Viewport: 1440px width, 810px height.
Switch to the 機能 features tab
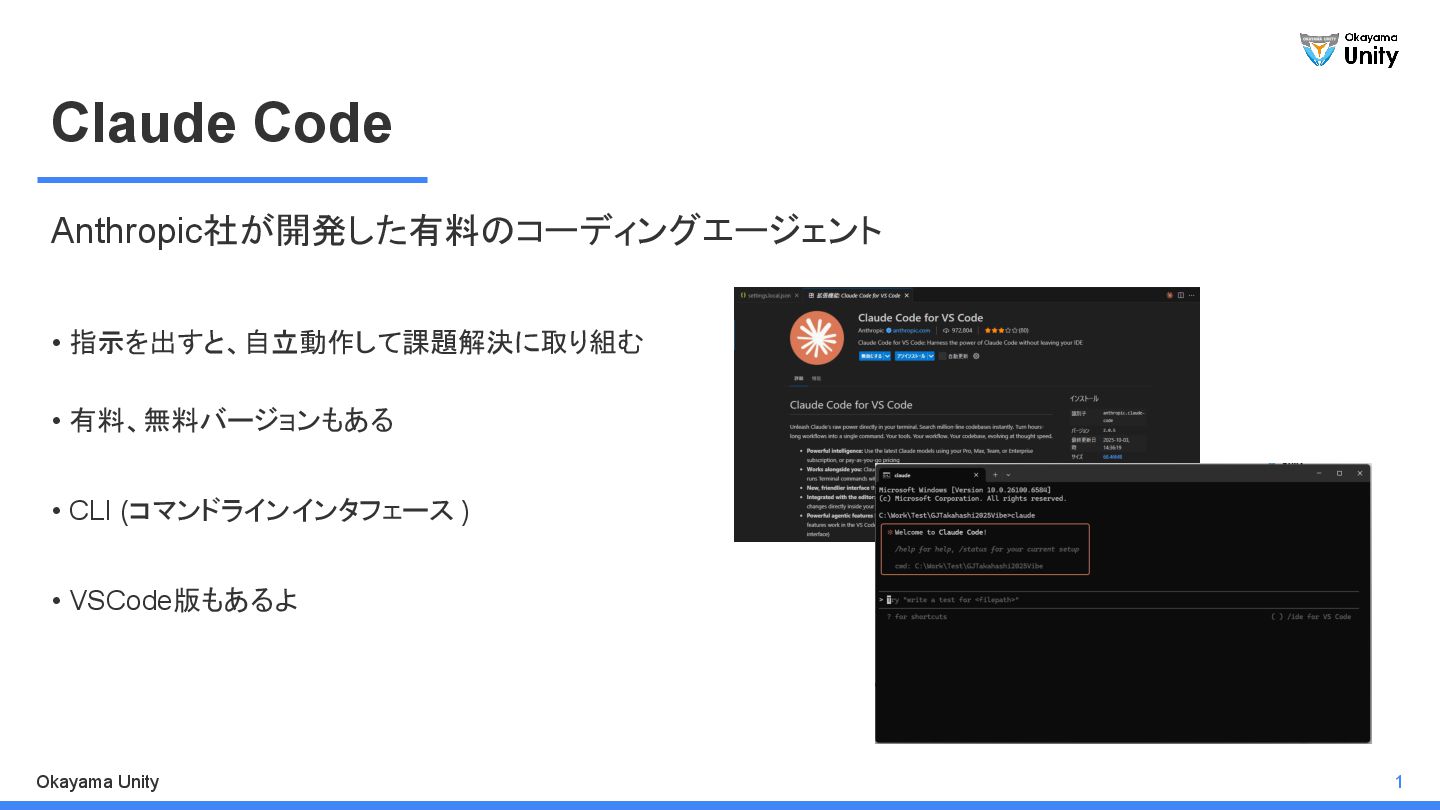tap(816, 379)
